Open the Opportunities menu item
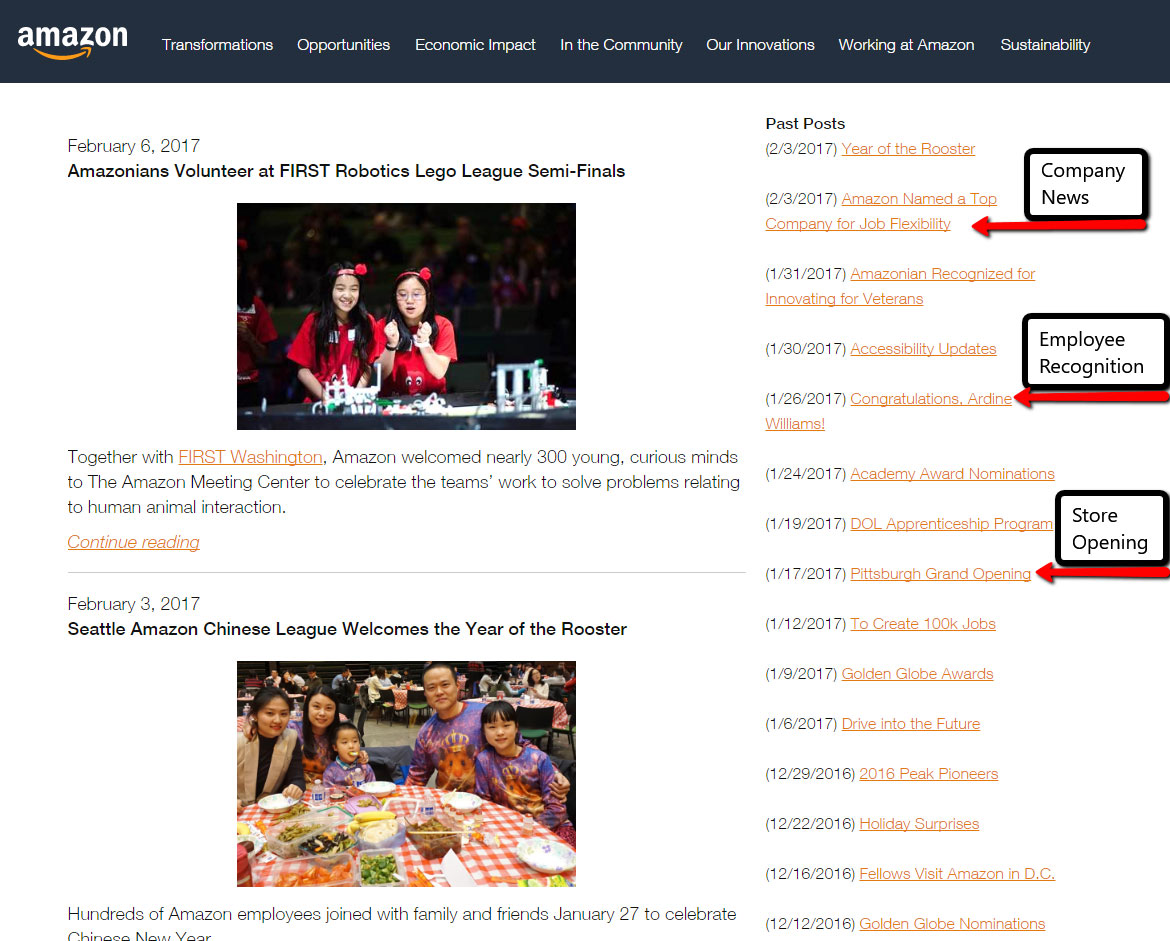This screenshot has width=1170, height=941. click(x=343, y=45)
